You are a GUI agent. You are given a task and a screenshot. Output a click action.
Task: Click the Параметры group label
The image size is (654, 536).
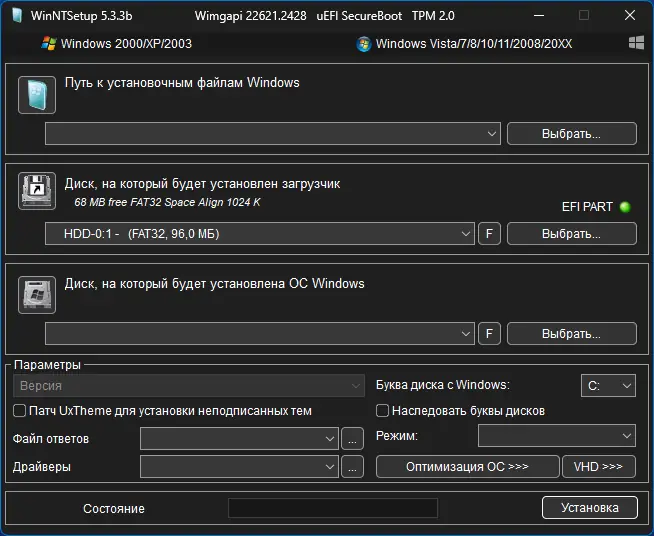click(48, 365)
